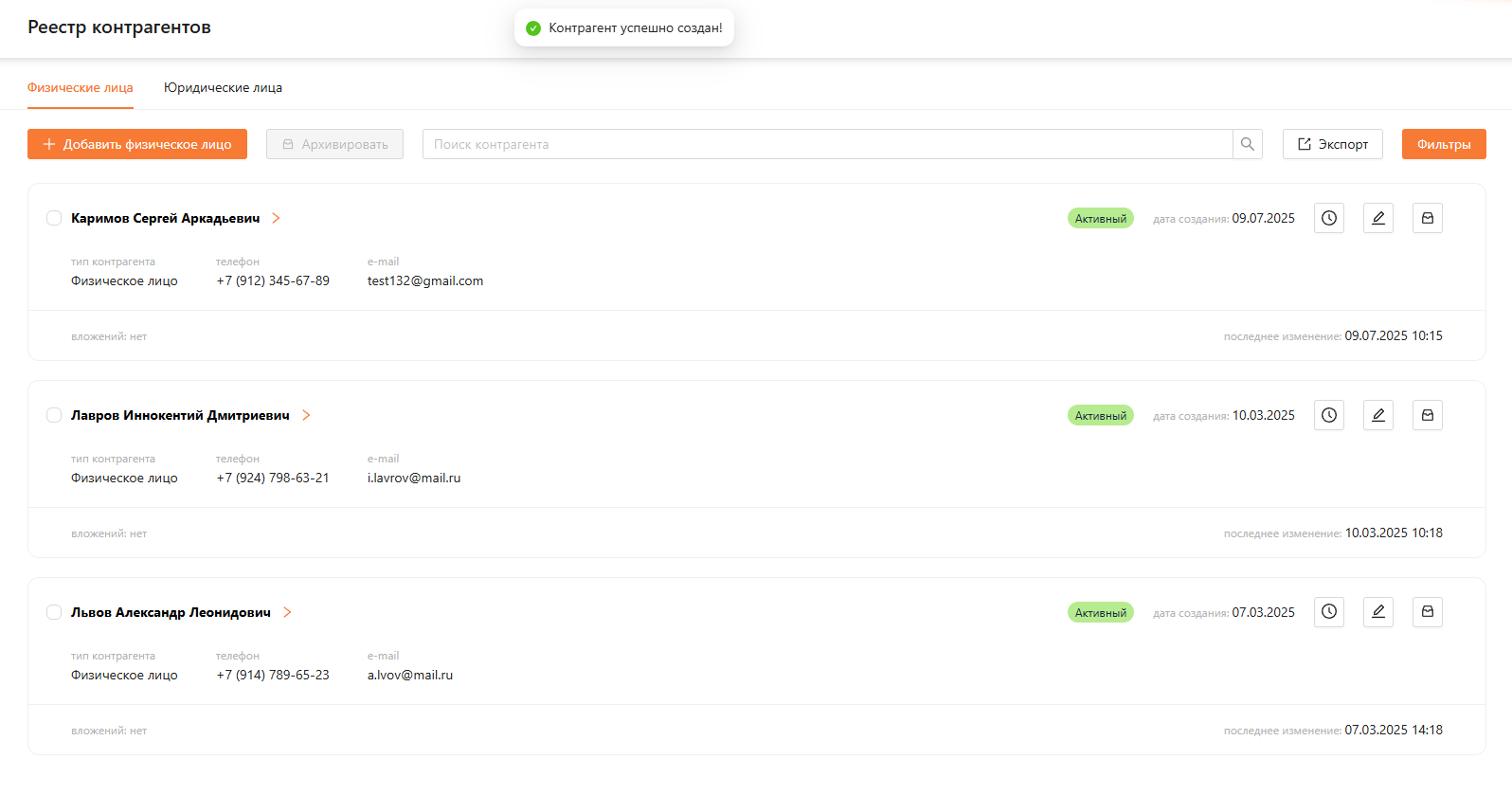
Task: Open history for Каримов Сергей Аркадьевич
Action: pos(1328,218)
